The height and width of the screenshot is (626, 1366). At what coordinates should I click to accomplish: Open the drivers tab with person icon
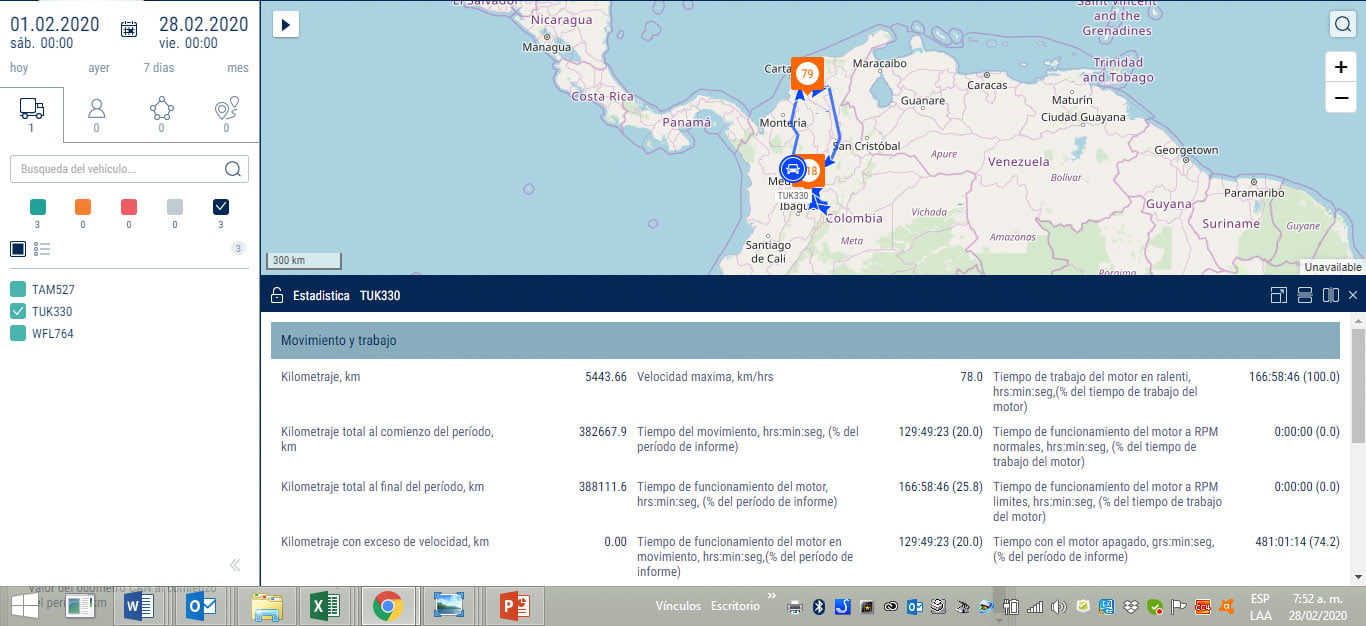tap(96, 115)
